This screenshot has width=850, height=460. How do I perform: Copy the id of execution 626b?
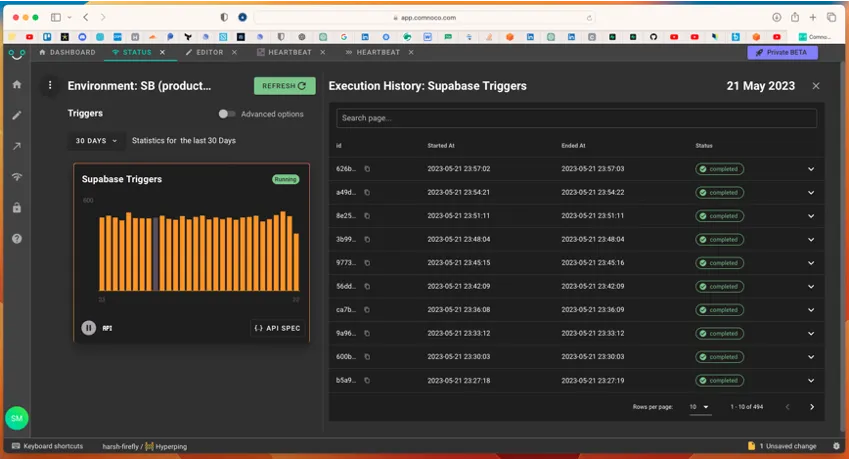tap(367, 169)
